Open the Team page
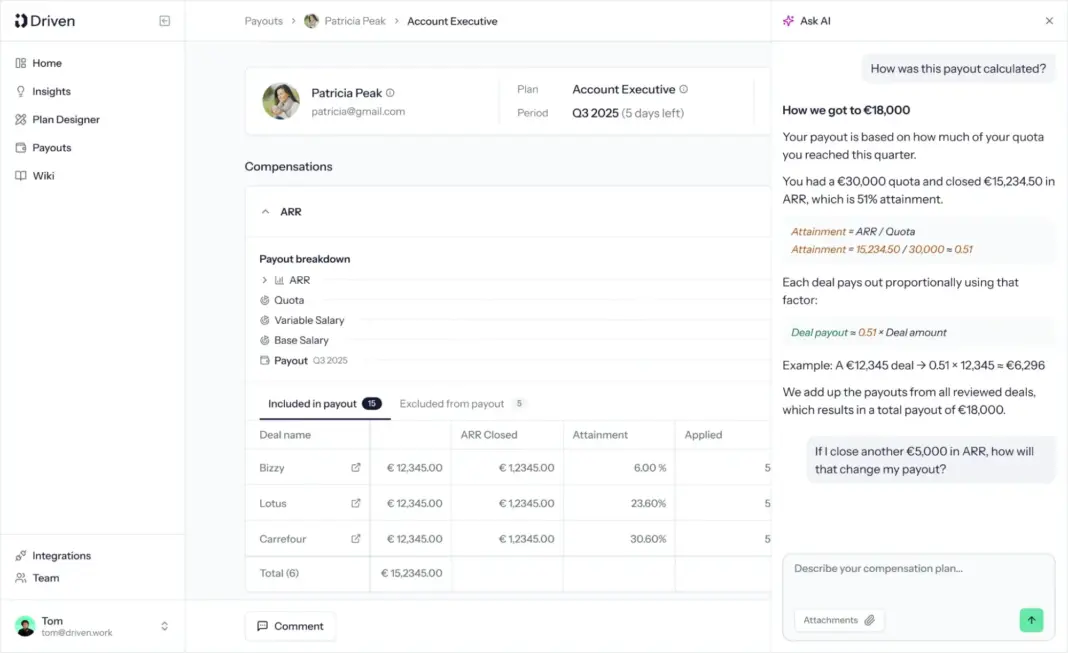Image resolution: width=1068 pixels, height=653 pixels. [46, 578]
